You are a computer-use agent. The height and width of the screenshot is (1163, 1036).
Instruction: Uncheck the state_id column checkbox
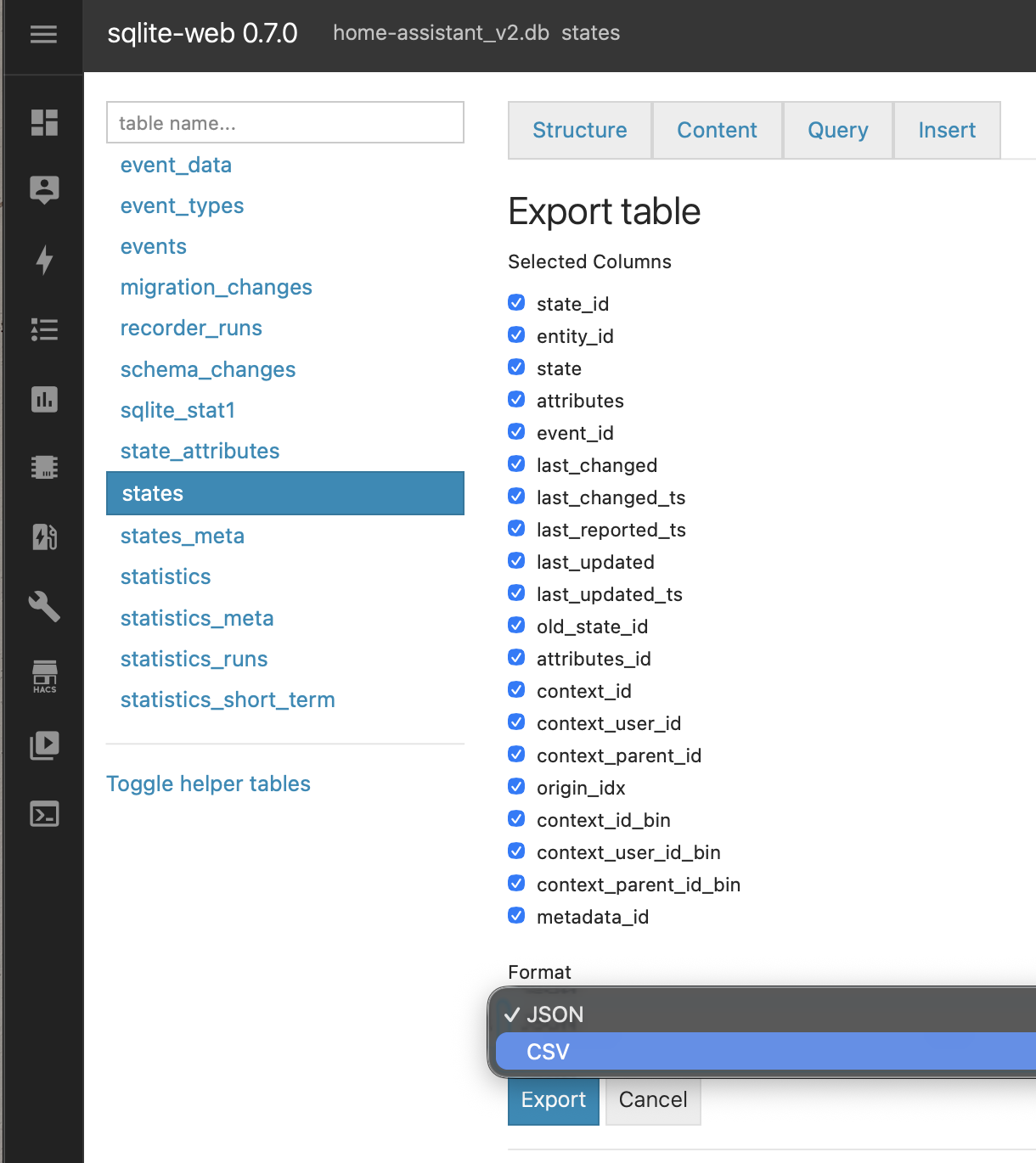click(516, 303)
